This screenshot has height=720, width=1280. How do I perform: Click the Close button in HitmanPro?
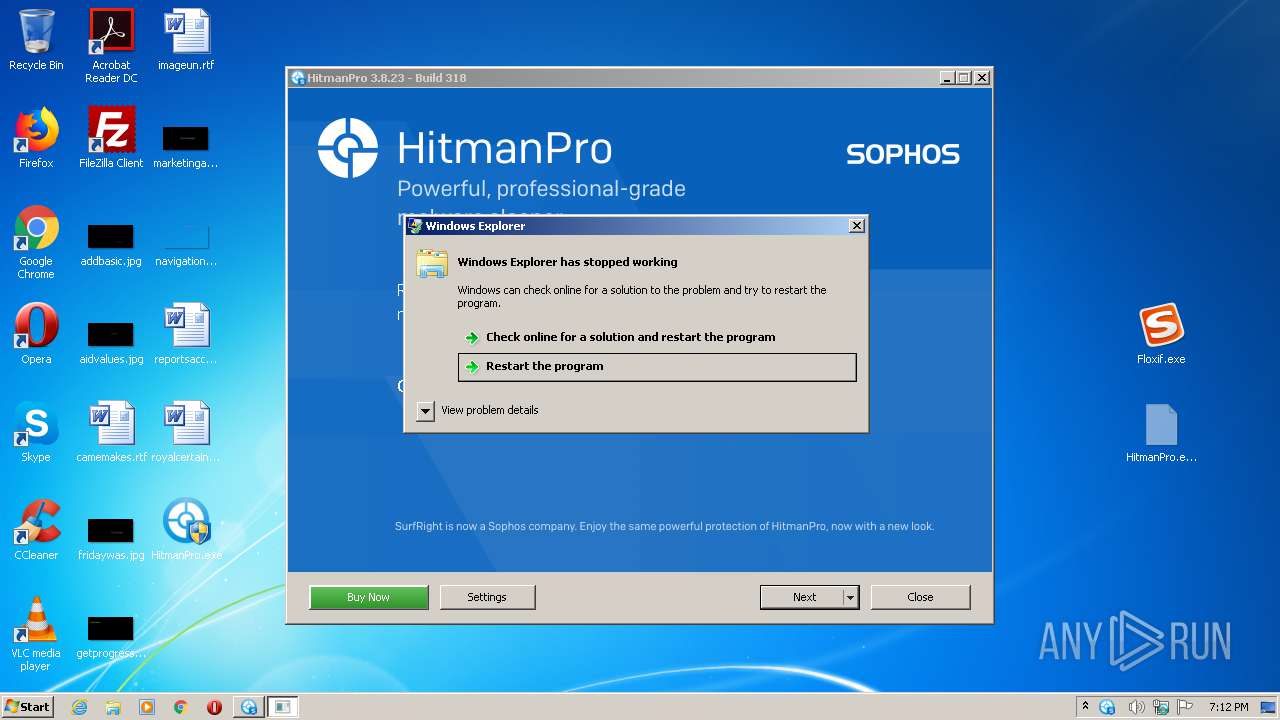pyautogui.click(x=920, y=597)
